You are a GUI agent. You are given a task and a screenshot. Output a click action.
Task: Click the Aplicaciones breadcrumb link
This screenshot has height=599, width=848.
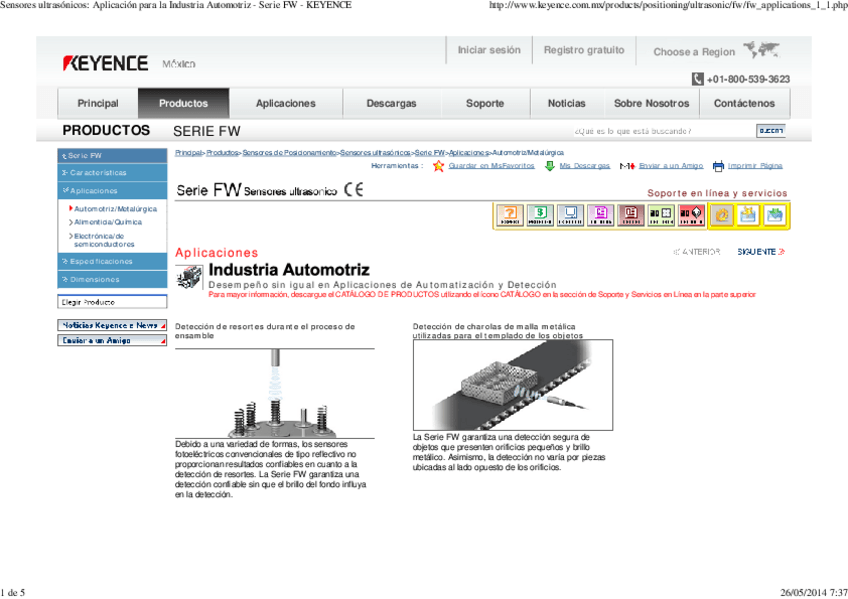point(468,152)
